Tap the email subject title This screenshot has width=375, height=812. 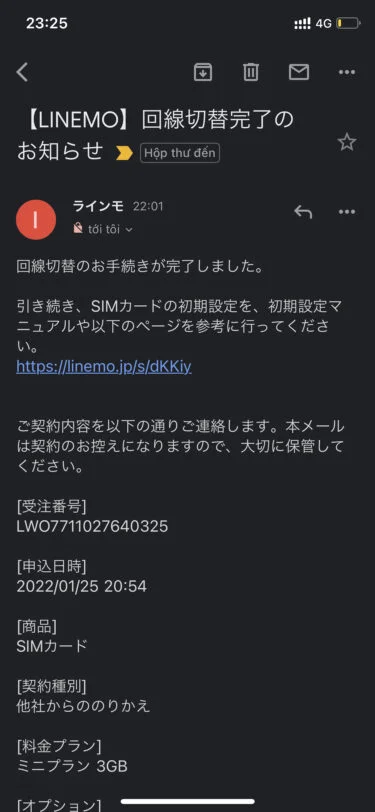[155, 136]
